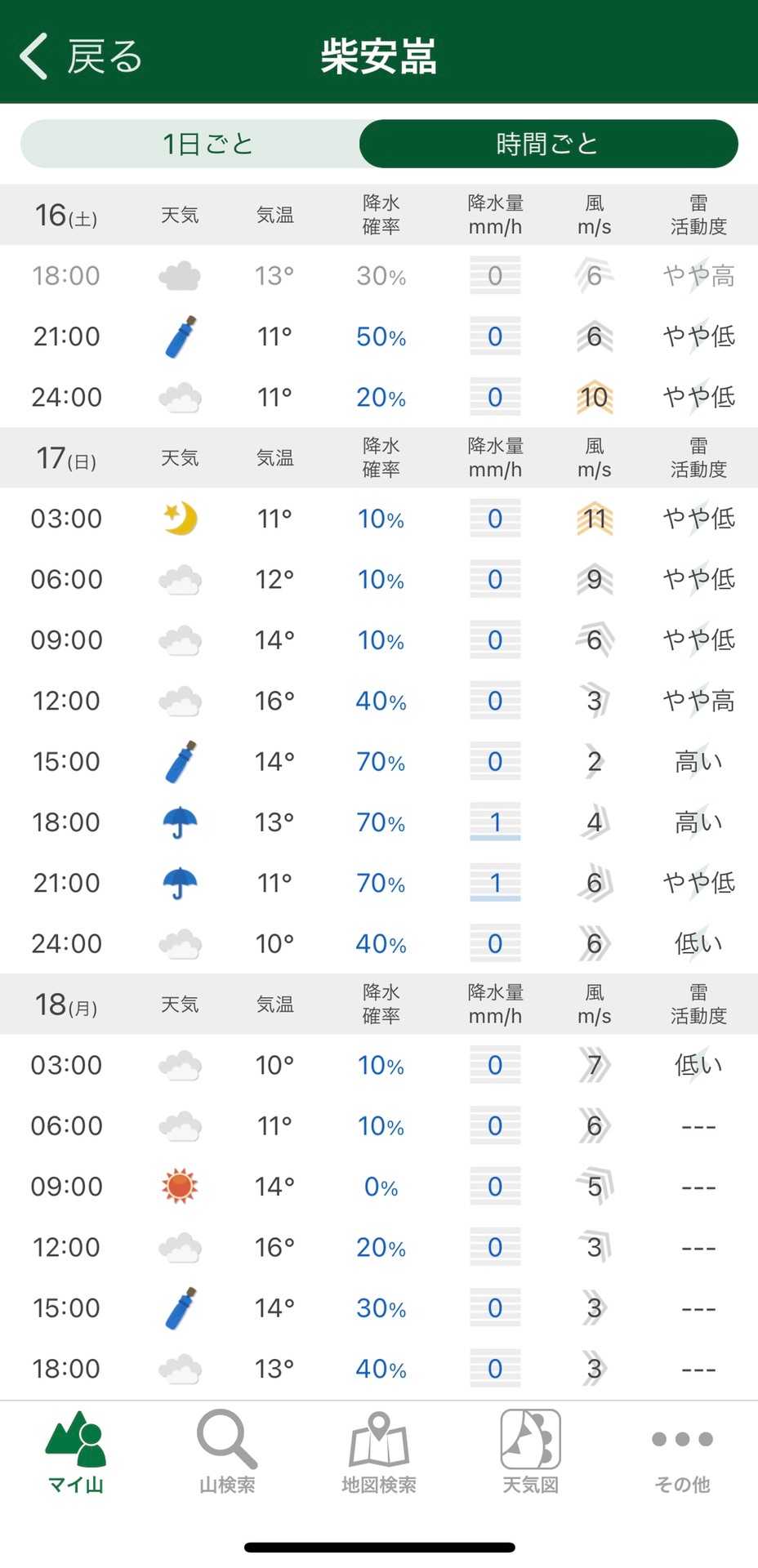Tap the 柴安嵓 page title

[378, 56]
